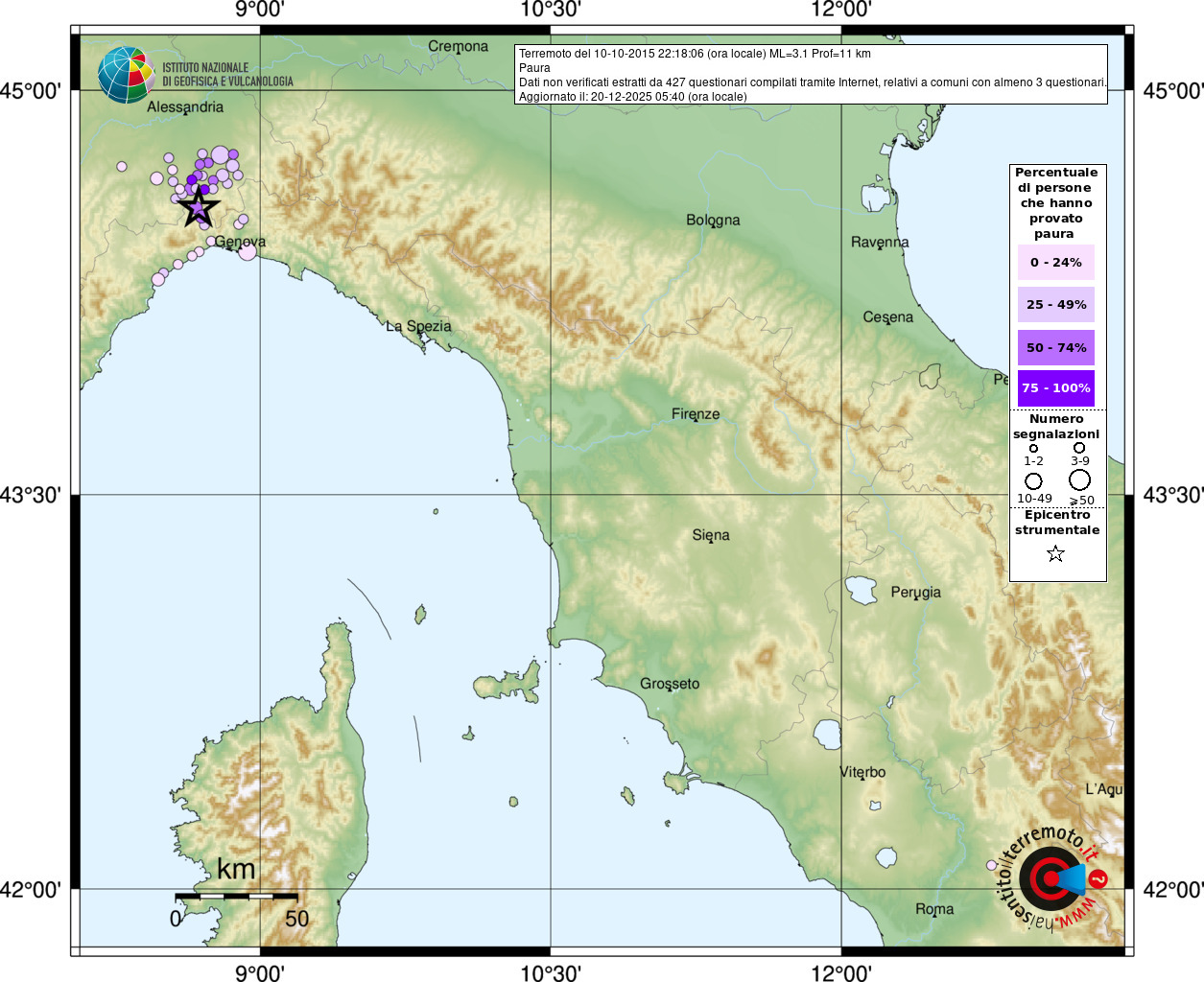Viewport: 1204px width, 982px height.
Task: Click the 75 - 100% color swatch
Action: pos(1055,388)
